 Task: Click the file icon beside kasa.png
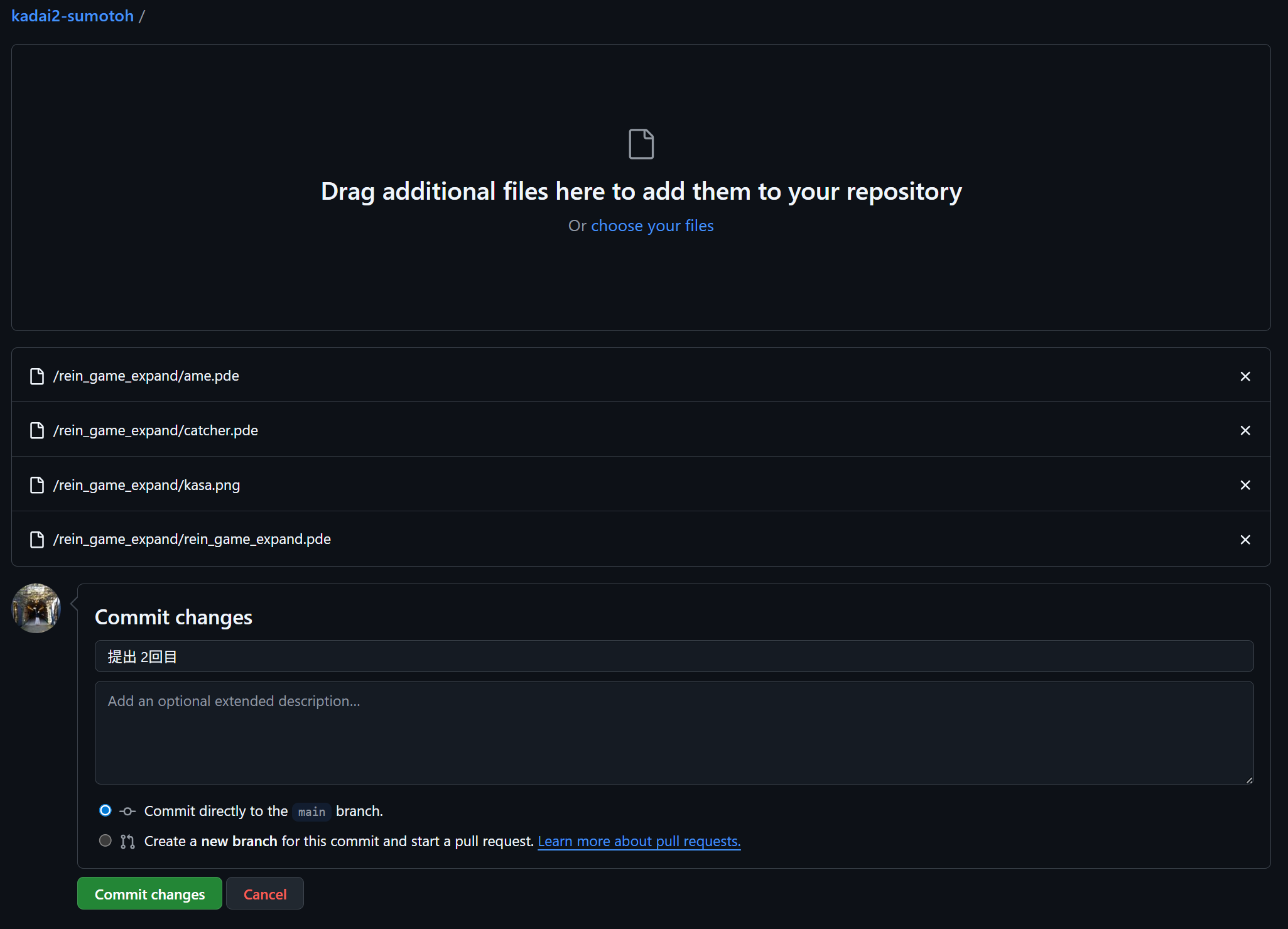point(37,485)
